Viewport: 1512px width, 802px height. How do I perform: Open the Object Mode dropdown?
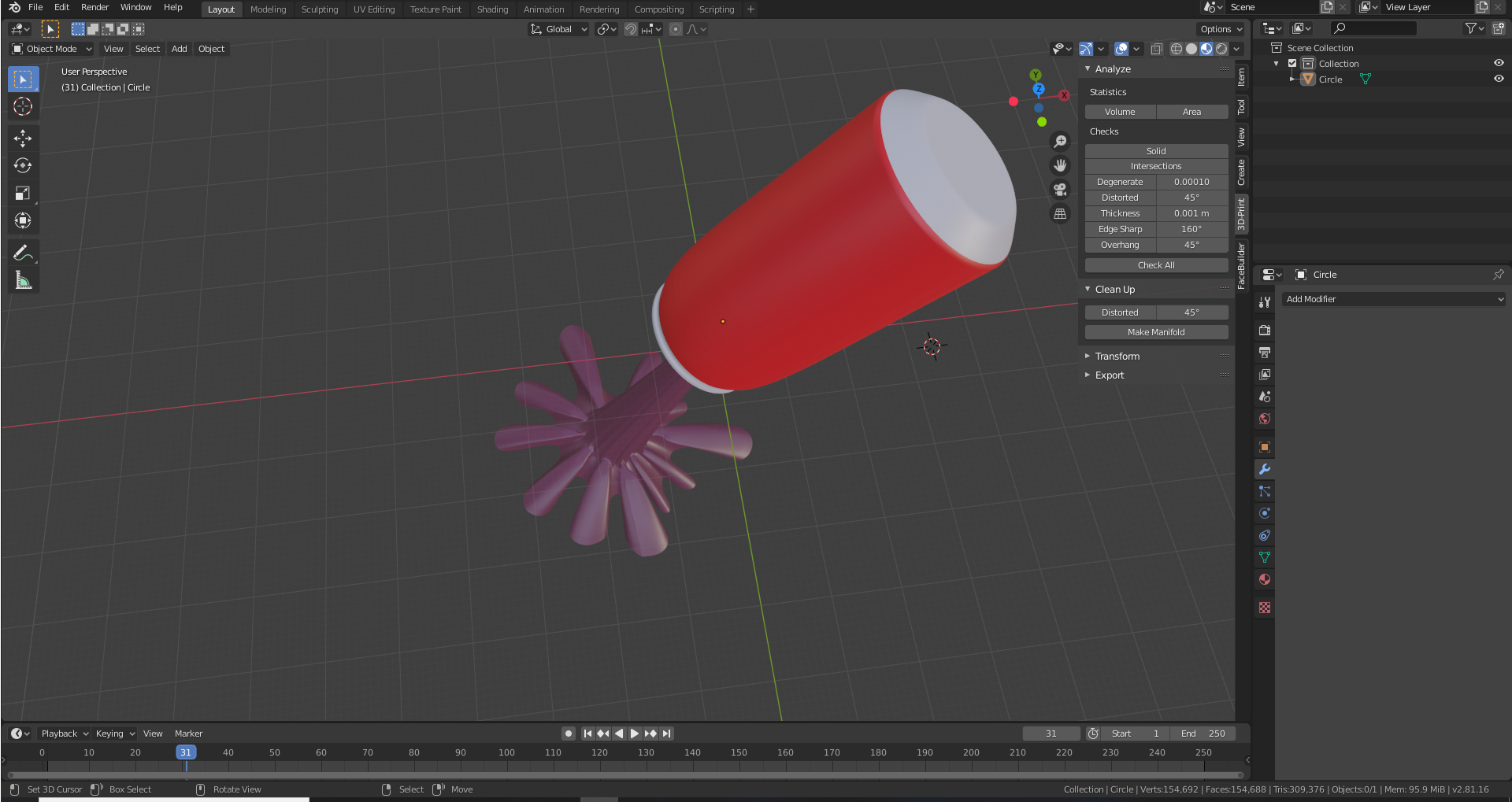(52, 49)
